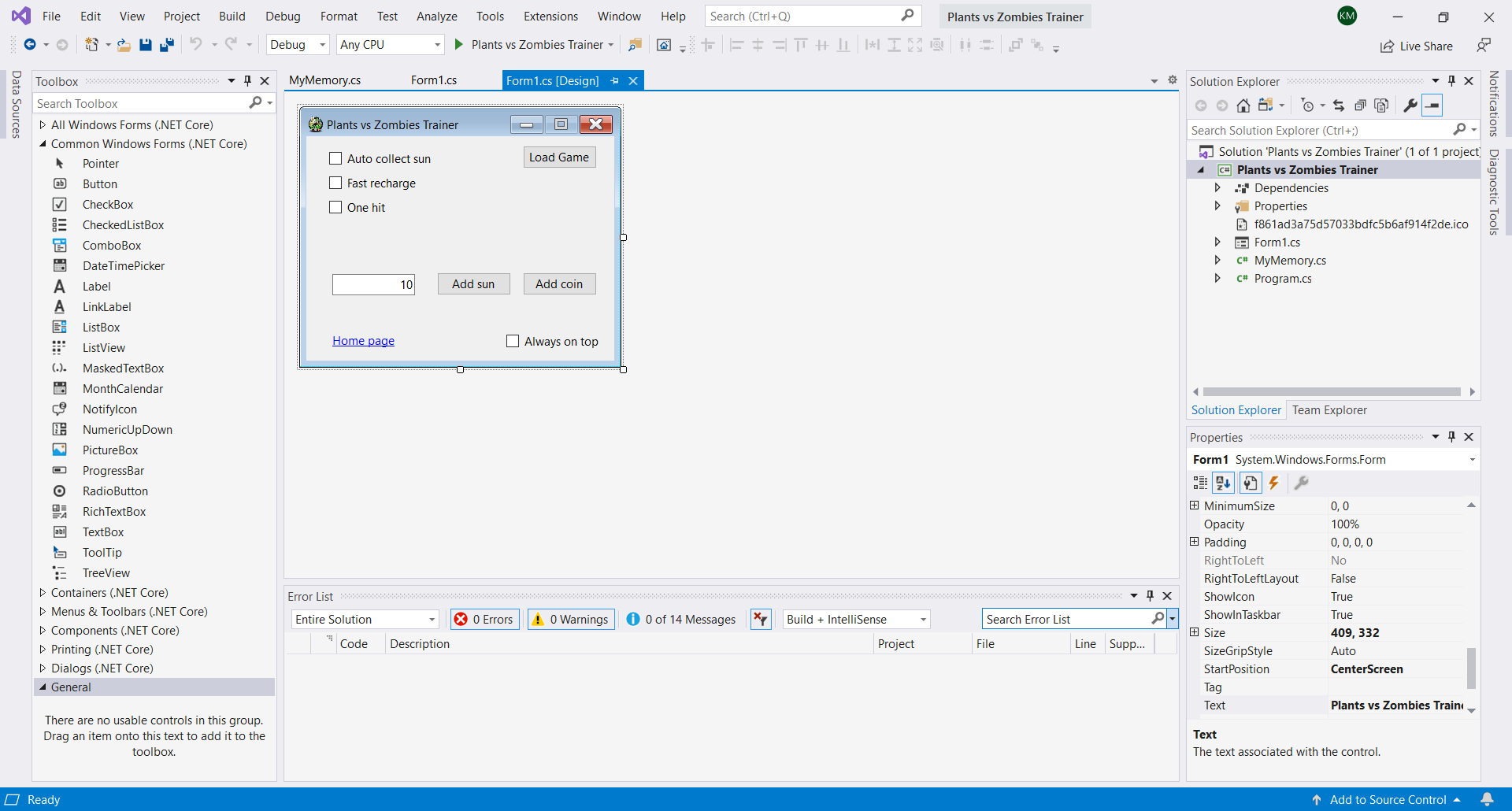Screen dimensions: 1512x811
Task: Click the wrench Properties icon in Solution Explorer
Action: pyautogui.click(x=1410, y=106)
